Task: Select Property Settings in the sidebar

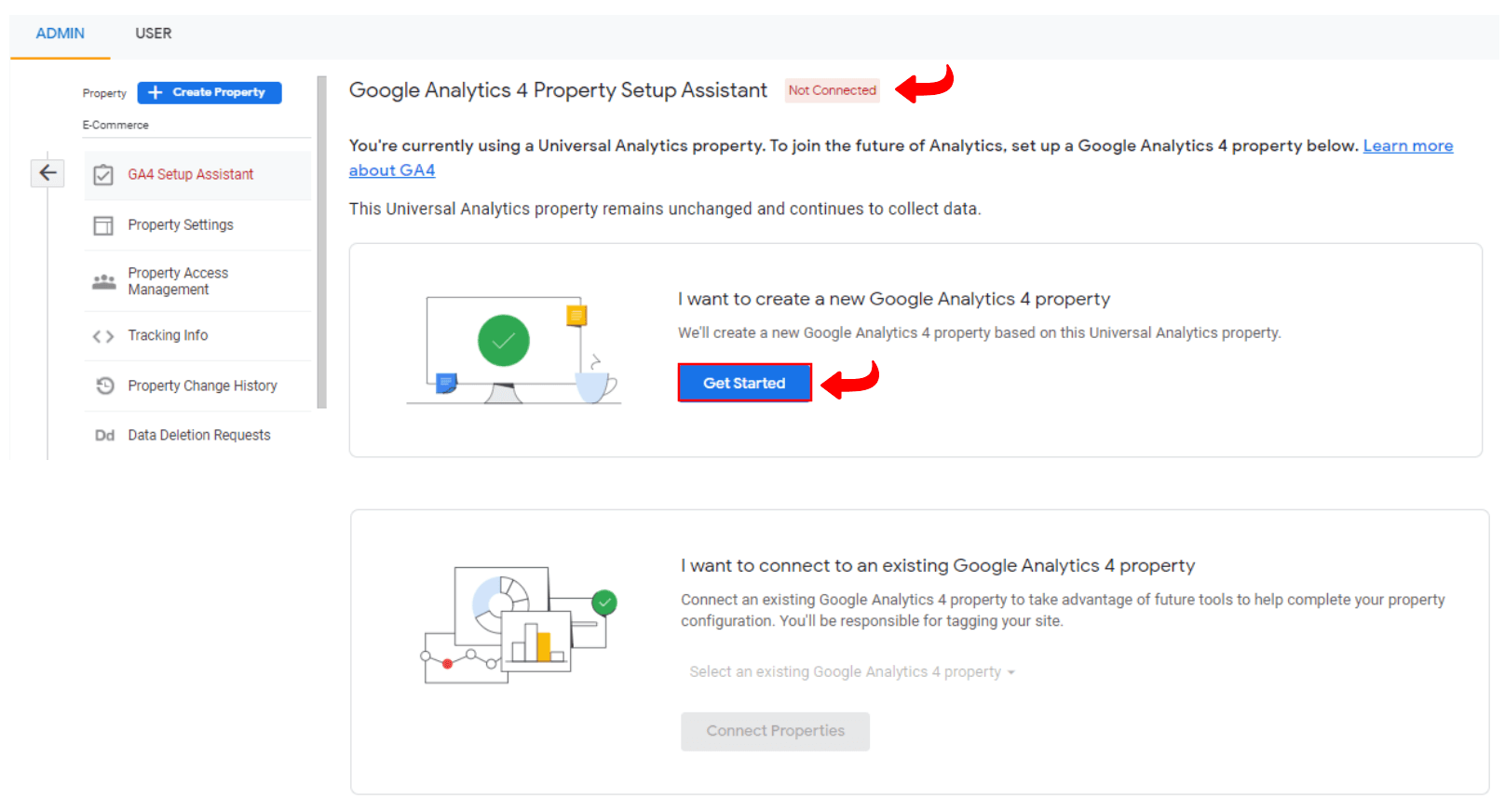Action: tap(181, 224)
